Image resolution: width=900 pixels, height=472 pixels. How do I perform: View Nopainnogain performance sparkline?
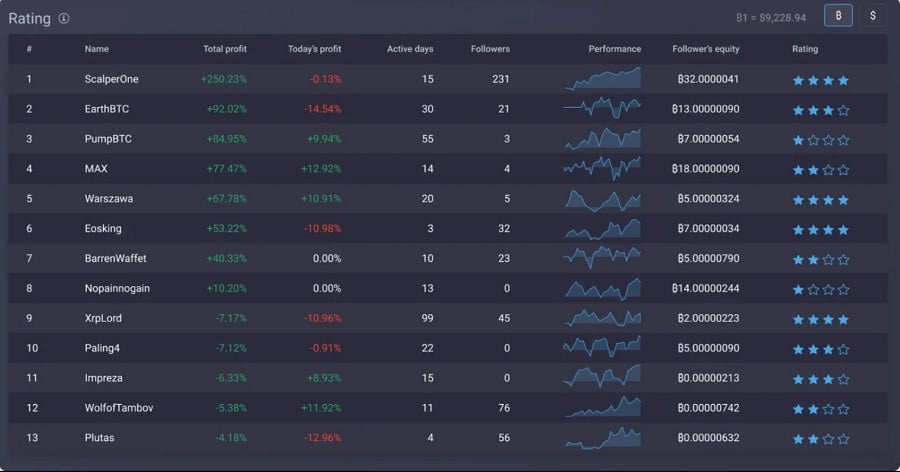click(x=602, y=288)
